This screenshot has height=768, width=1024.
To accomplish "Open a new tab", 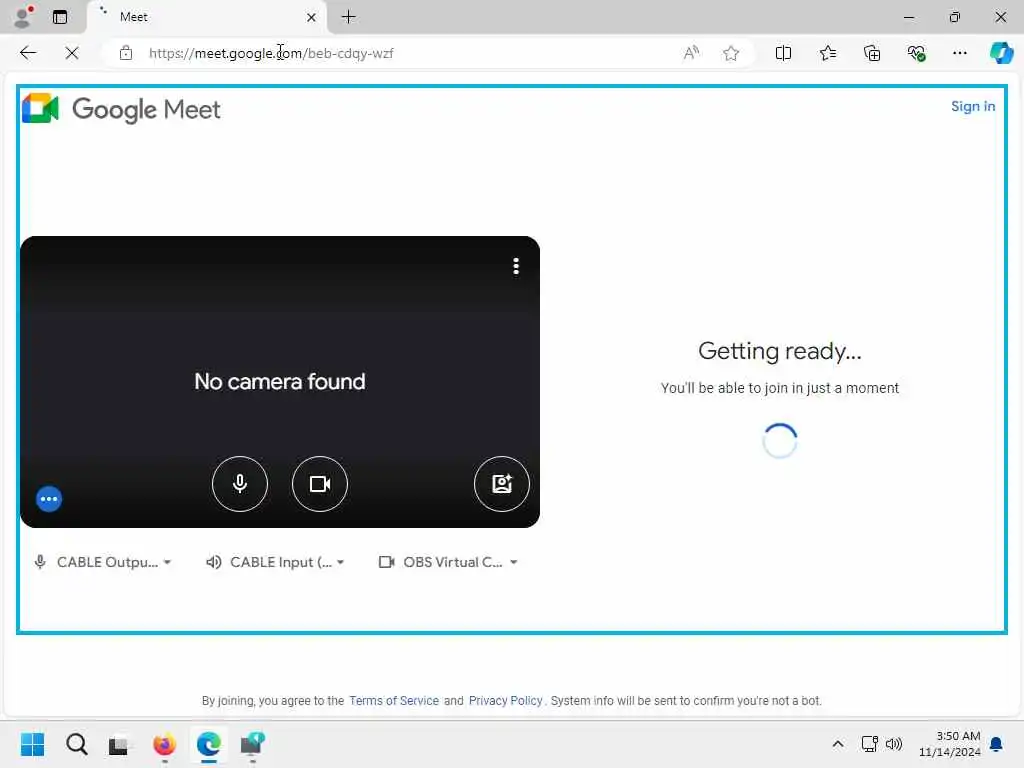I will pos(349,17).
